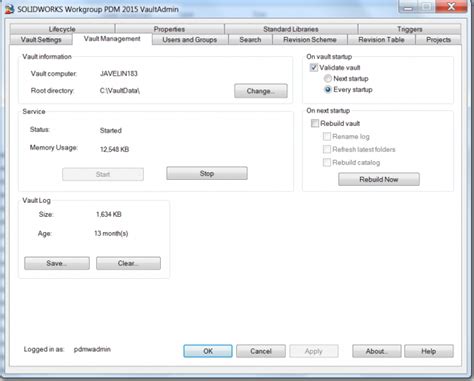Enable the Rebuild vault checkbox

(315, 123)
